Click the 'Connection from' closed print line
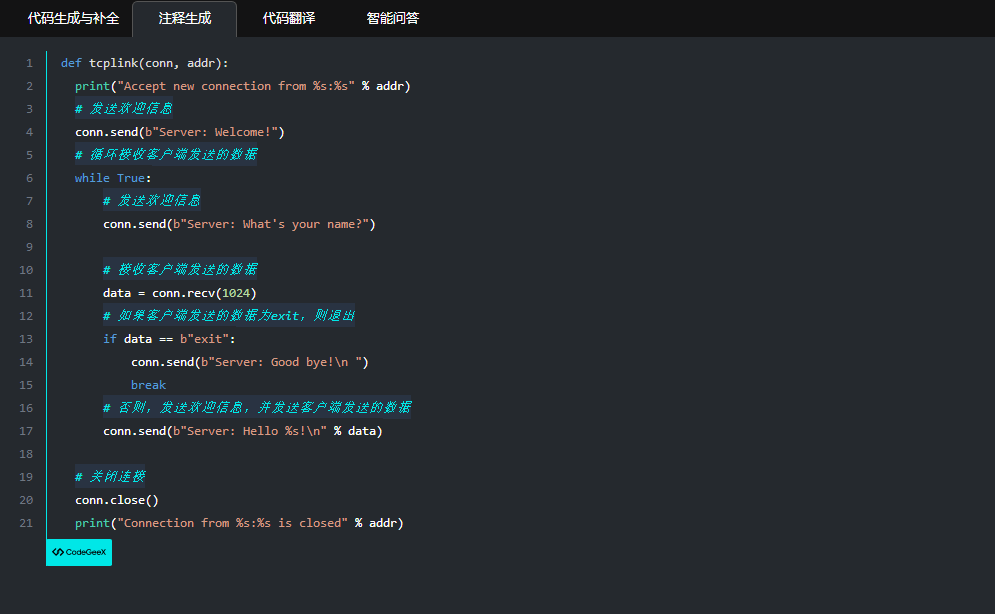The height and width of the screenshot is (614, 995). click(x=238, y=523)
